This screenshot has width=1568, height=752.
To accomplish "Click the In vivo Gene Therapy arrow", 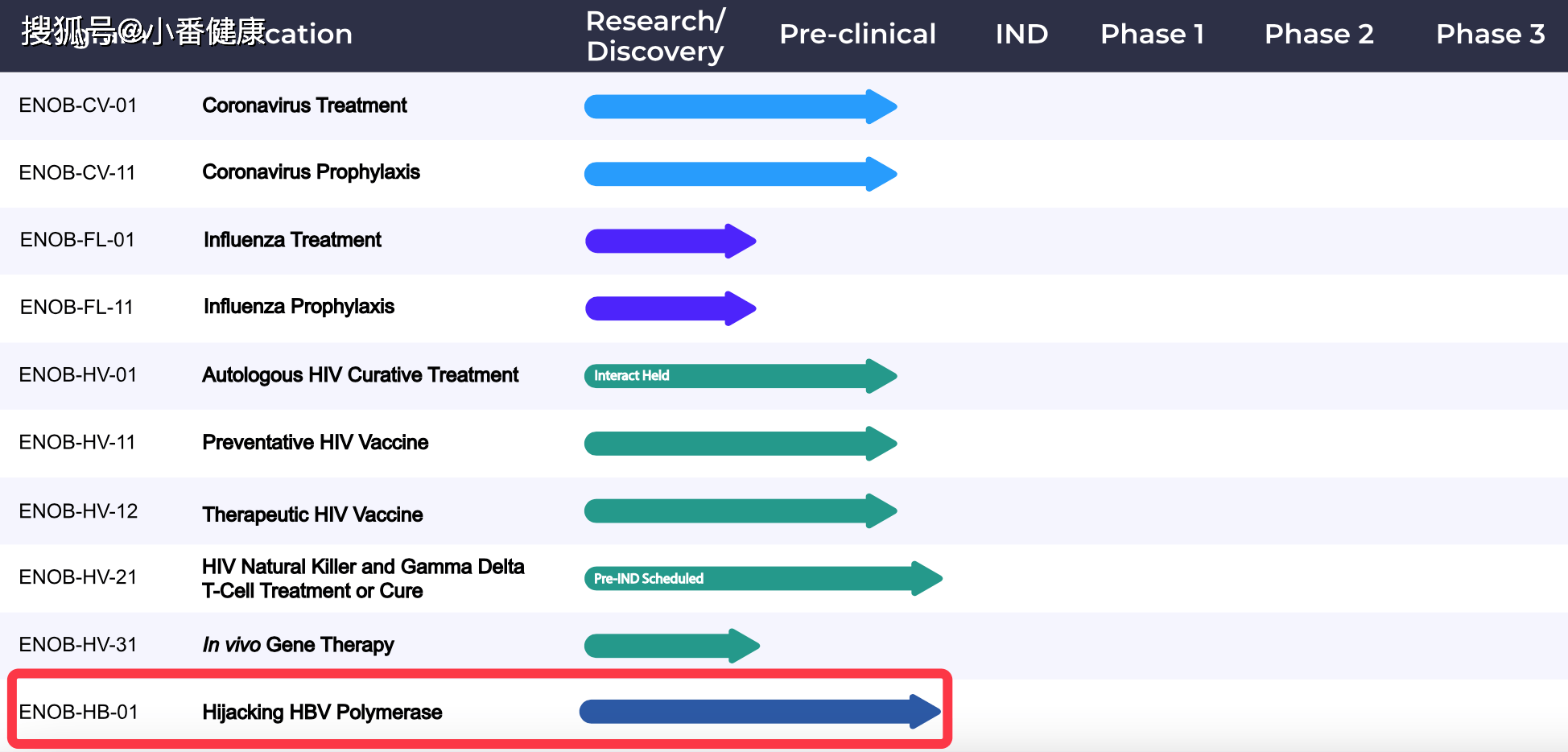I will [671, 646].
